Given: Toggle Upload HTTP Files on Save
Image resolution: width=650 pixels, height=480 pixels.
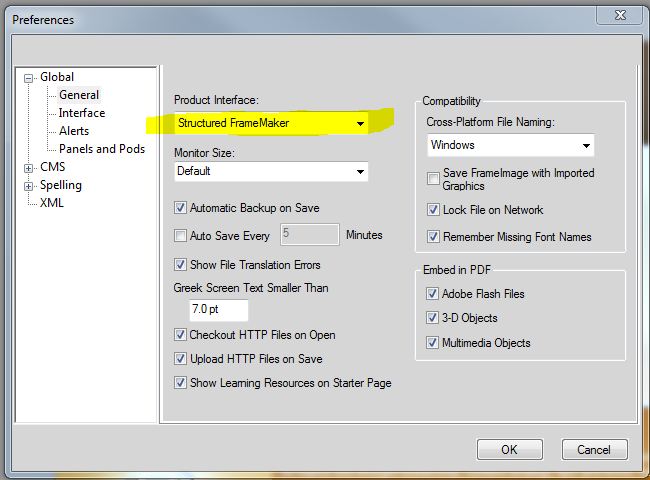Looking at the screenshot, I should click(x=180, y=358).
